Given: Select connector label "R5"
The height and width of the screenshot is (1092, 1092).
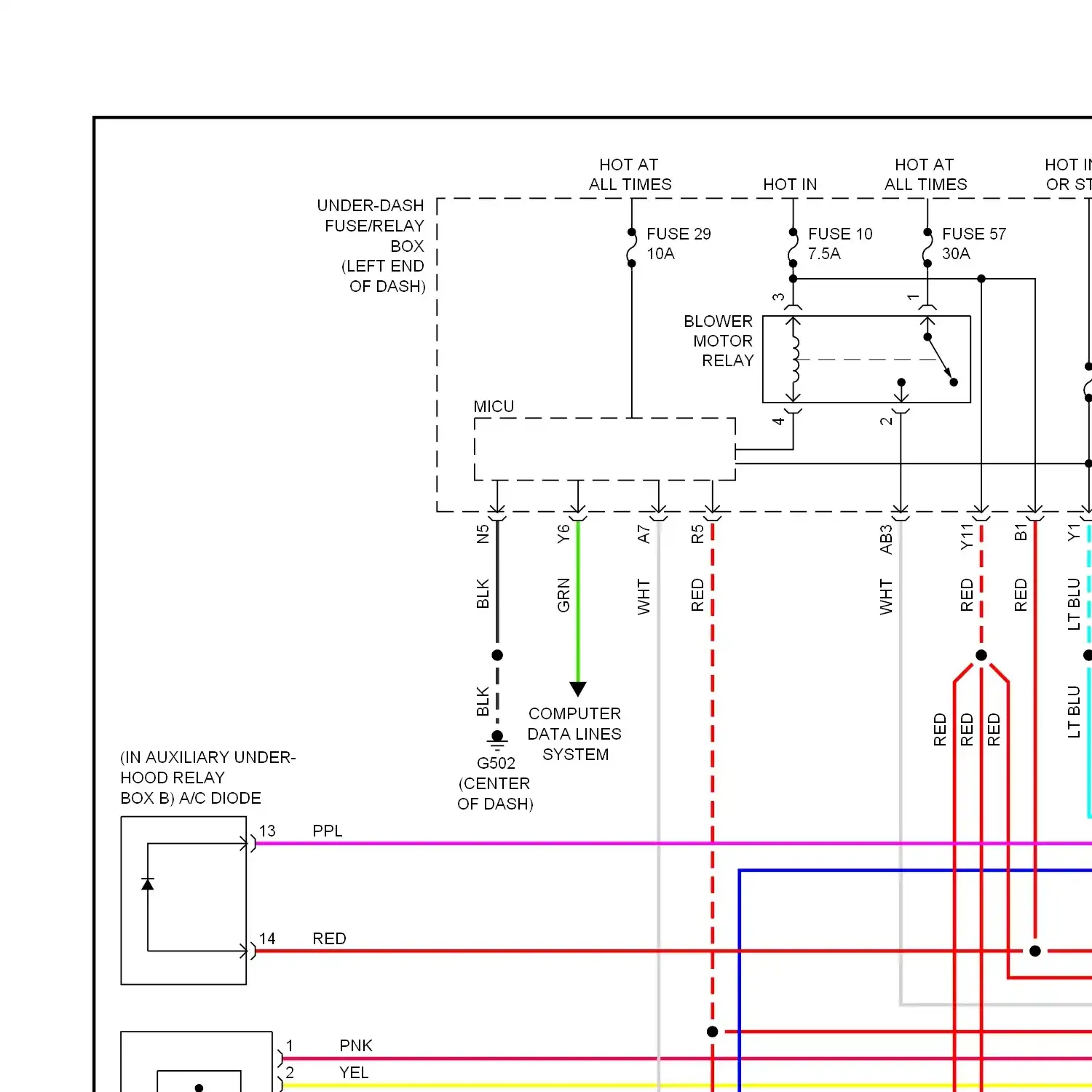Looking at the screenshot, I should [x=697, y=534].
